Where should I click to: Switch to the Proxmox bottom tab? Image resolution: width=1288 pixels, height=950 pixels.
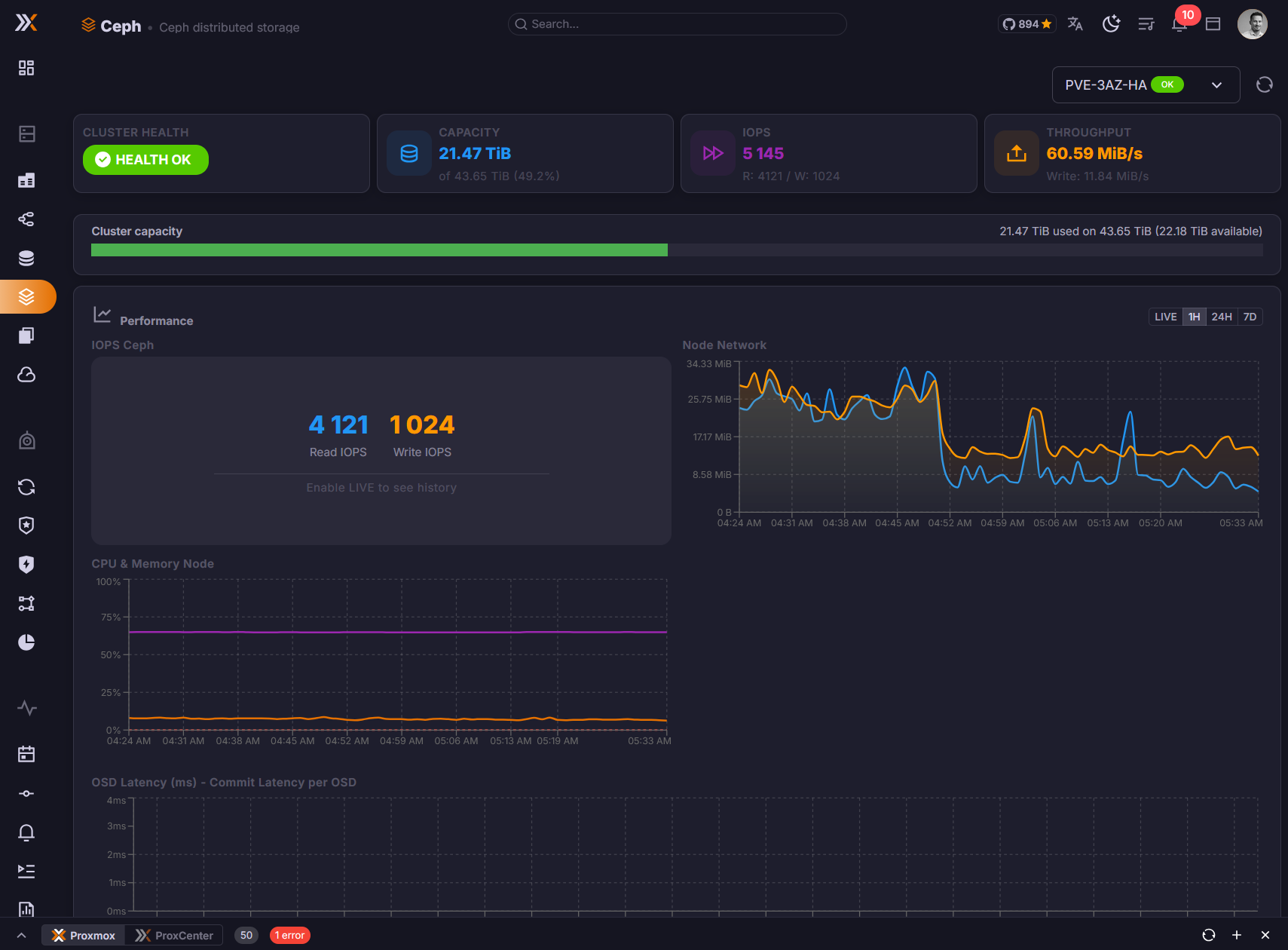[x=83, y=935]
